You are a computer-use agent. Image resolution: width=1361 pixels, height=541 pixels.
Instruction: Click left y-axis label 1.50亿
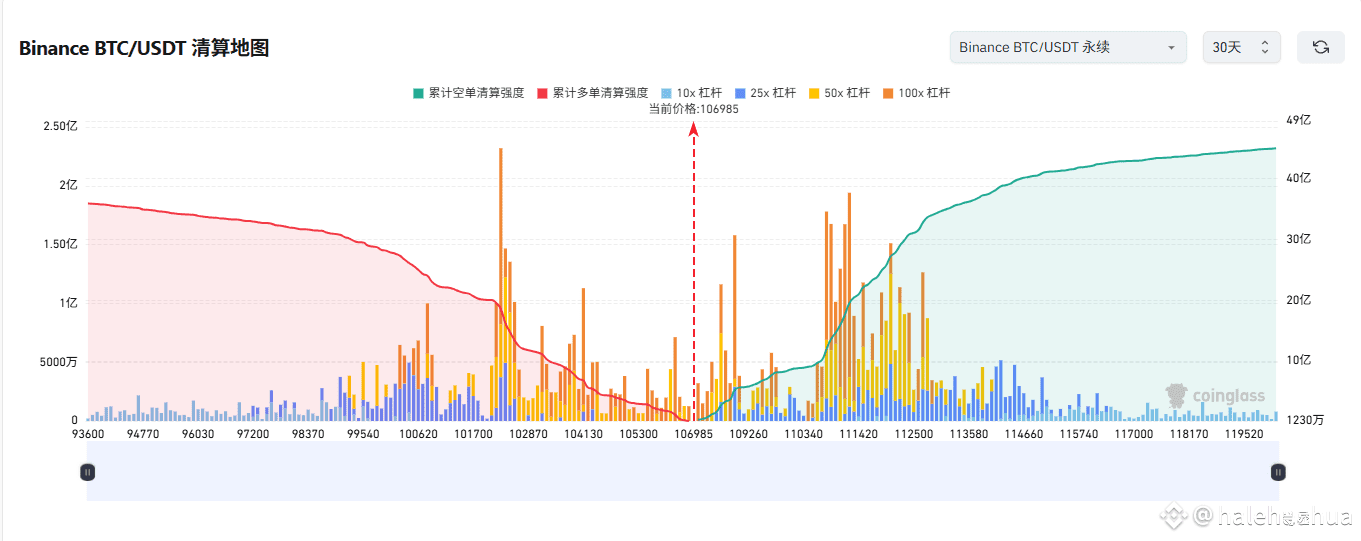tap(60, 244)
